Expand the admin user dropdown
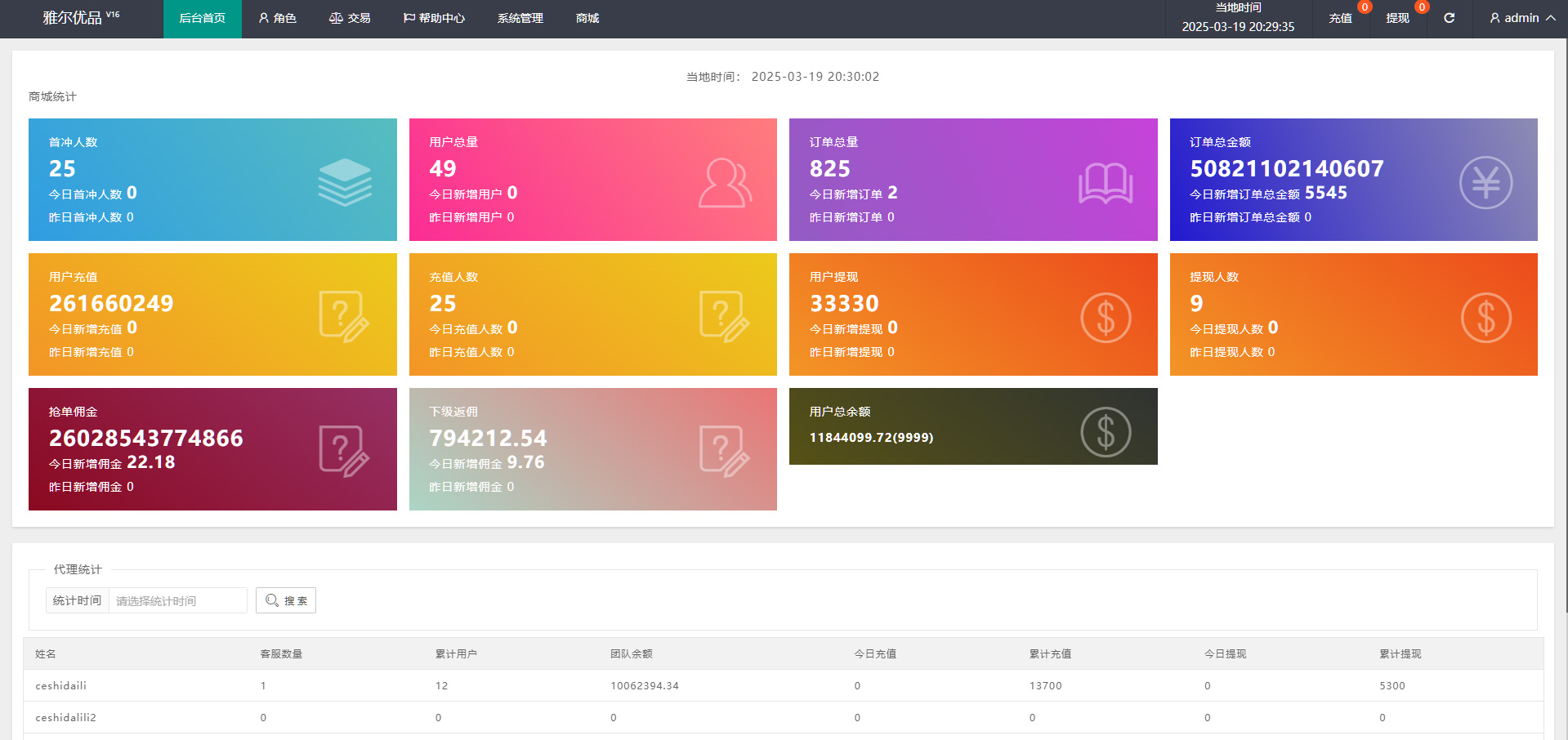This screenshot has width=1568, height=740. click(1521, 18)
